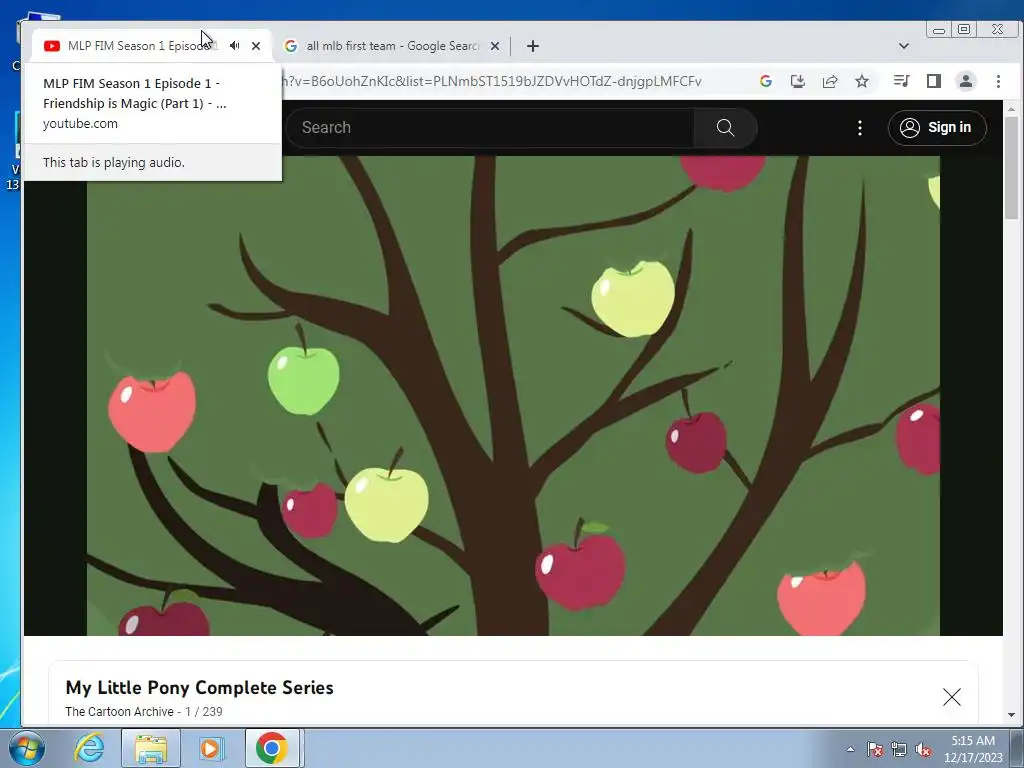Close the My Little Pony Complete Series playlist panel
The width and height of the screenshot is (1024, 768).
pos(952,697)
